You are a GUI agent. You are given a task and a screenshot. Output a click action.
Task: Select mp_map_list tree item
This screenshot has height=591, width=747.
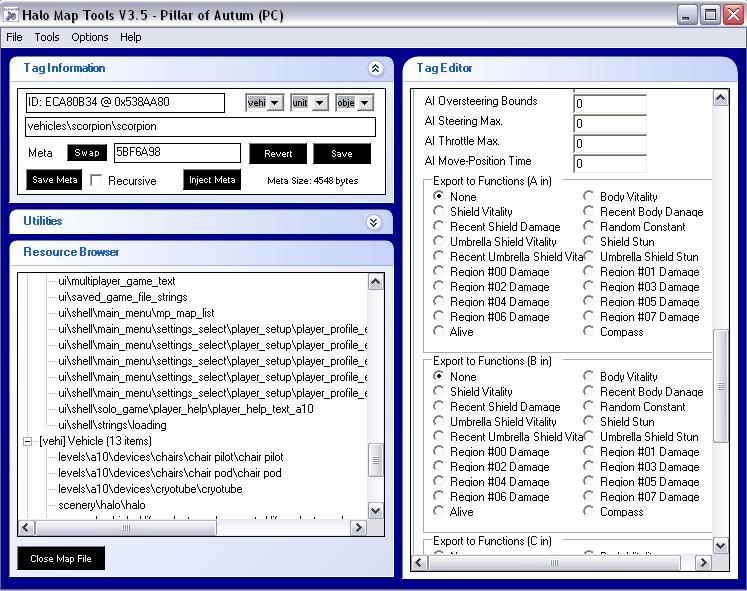click(x=136, y=313)
